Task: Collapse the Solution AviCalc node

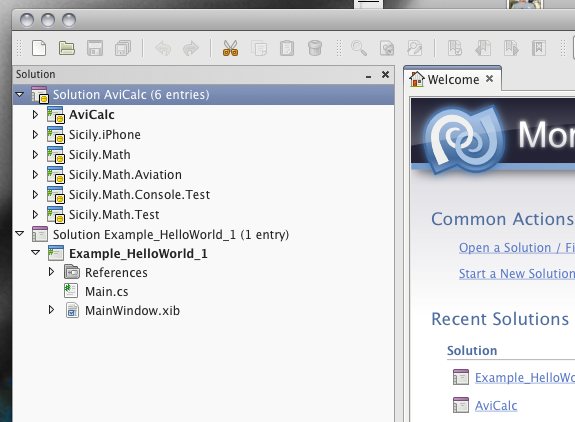Action: click(19, 95)
